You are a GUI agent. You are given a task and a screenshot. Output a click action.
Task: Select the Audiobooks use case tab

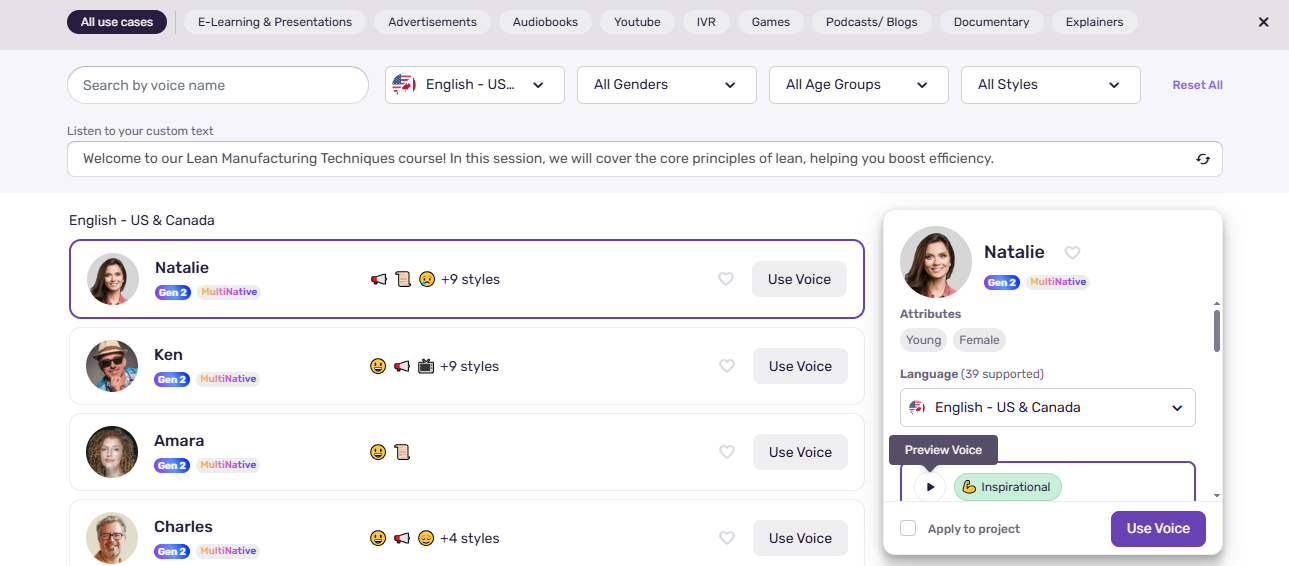click(x=545, y=22)
